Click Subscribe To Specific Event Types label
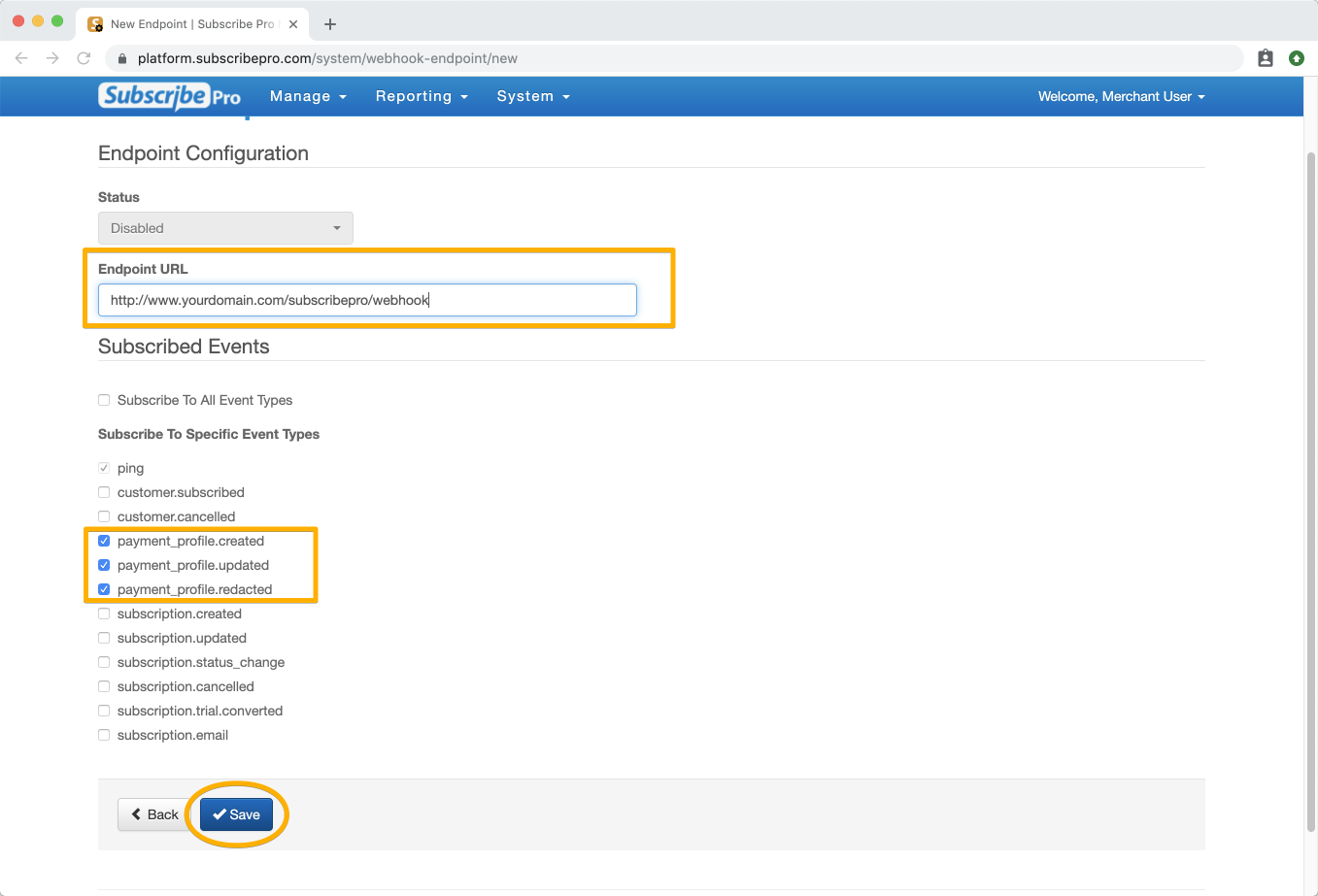The width and height of the screenshot is (1318, 896). [209, 434]
